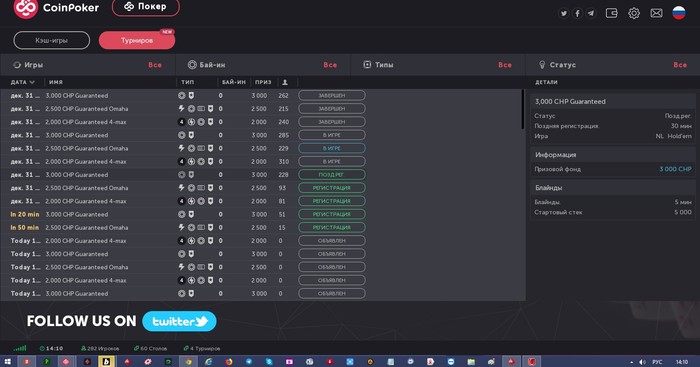The width and height of the screenshot is (700, 367).
Task: Open the Telegram social icon in header
Action: point(591,13)
